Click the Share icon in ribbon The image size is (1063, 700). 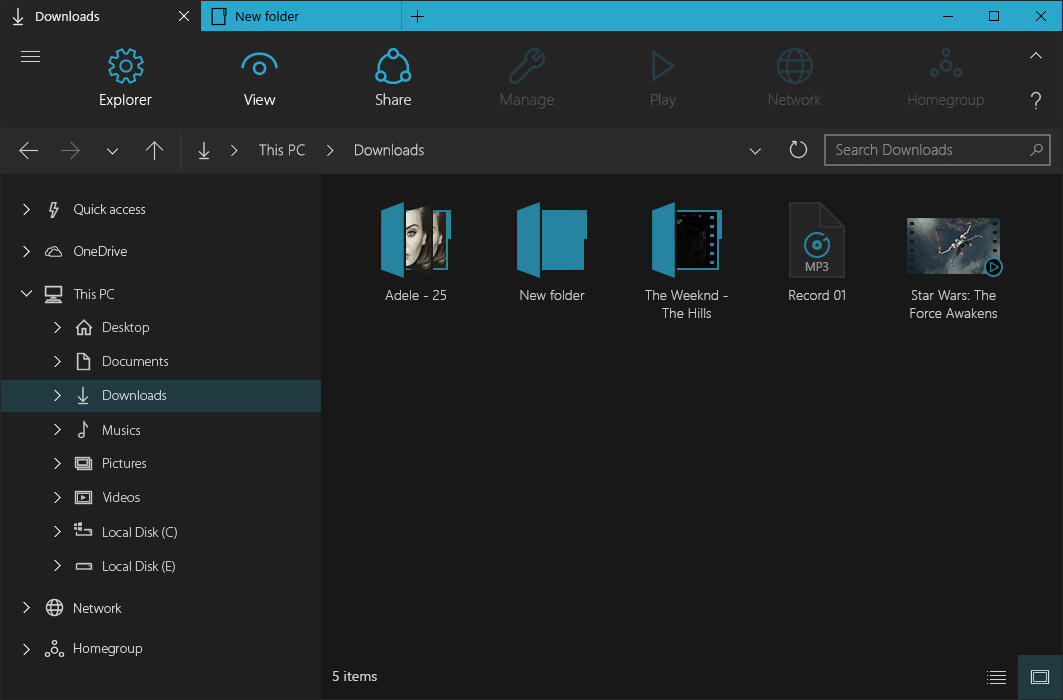[393, 64]
